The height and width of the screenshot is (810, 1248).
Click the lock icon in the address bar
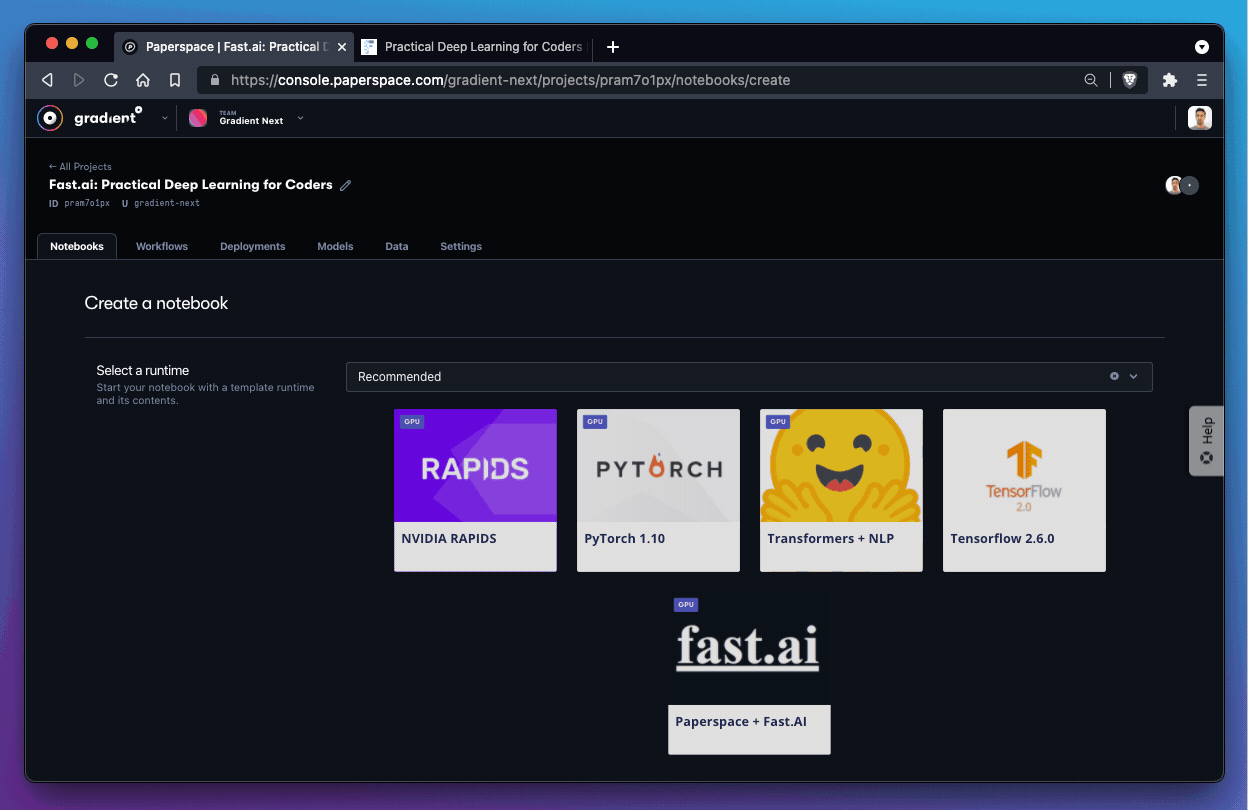[214, 80]
